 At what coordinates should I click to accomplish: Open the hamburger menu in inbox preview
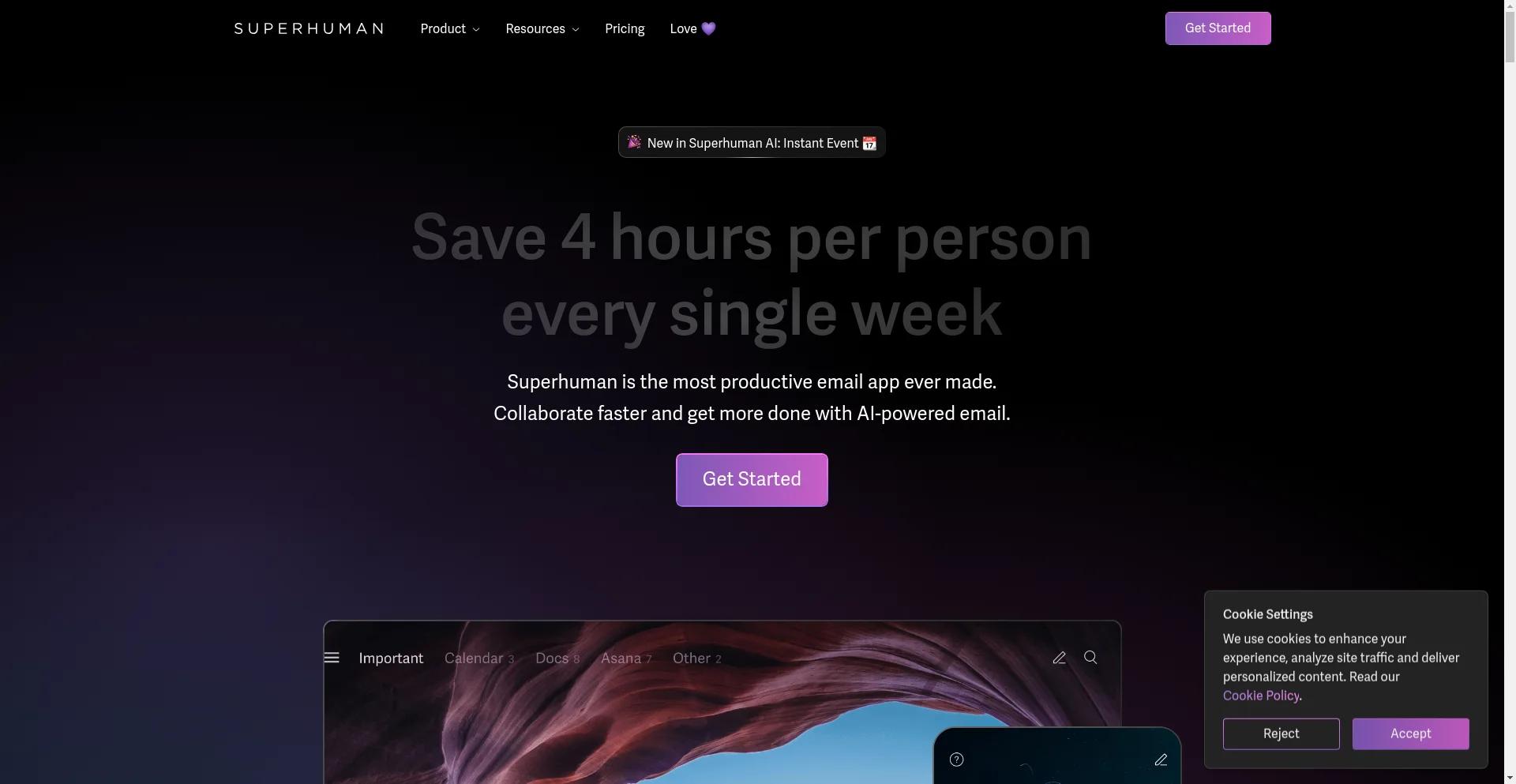[332, 658]
